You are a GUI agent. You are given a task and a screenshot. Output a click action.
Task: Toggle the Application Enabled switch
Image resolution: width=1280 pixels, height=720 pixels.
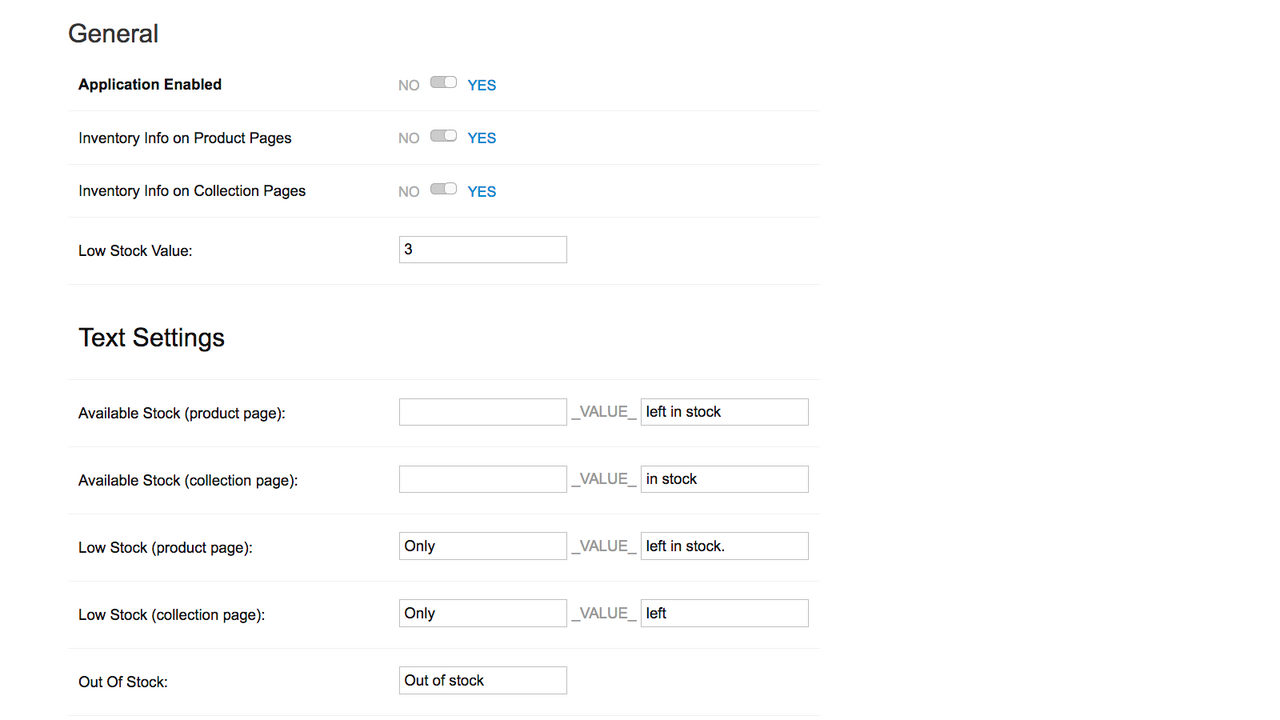[443, 83]
